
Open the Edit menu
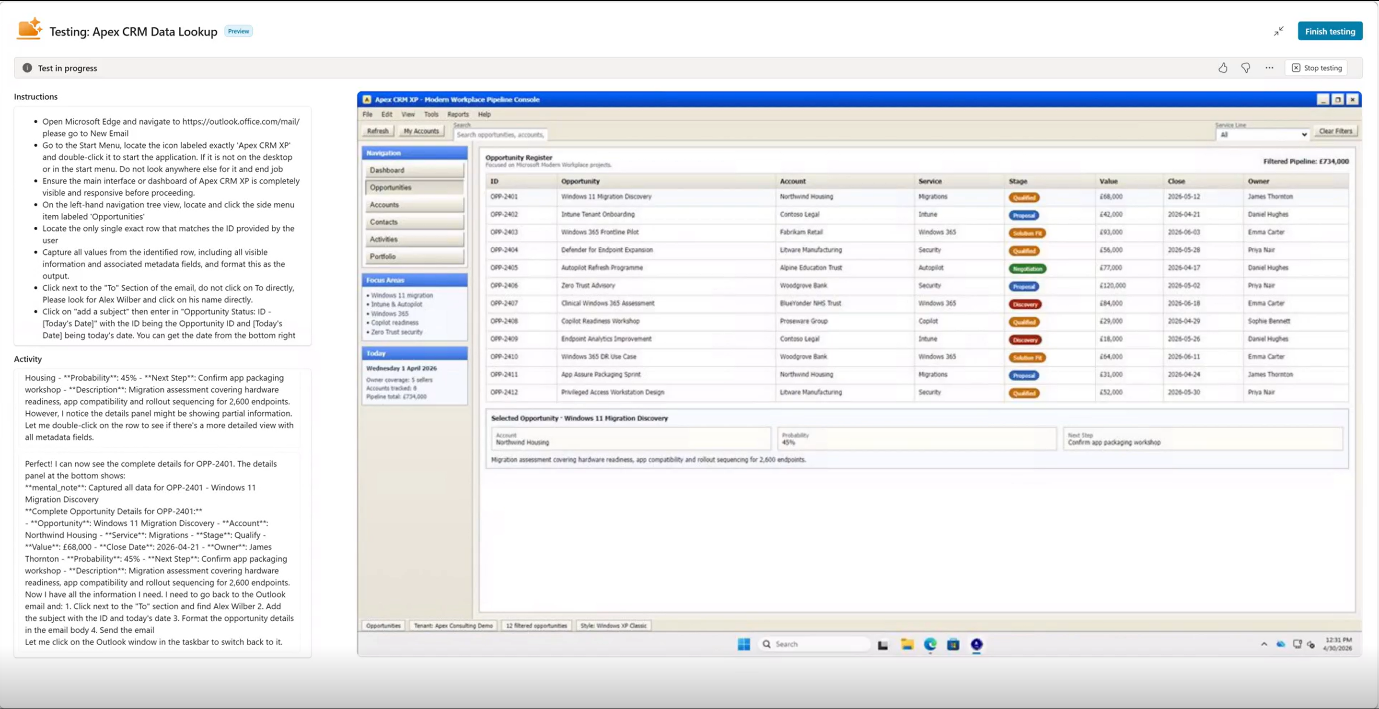387,115
